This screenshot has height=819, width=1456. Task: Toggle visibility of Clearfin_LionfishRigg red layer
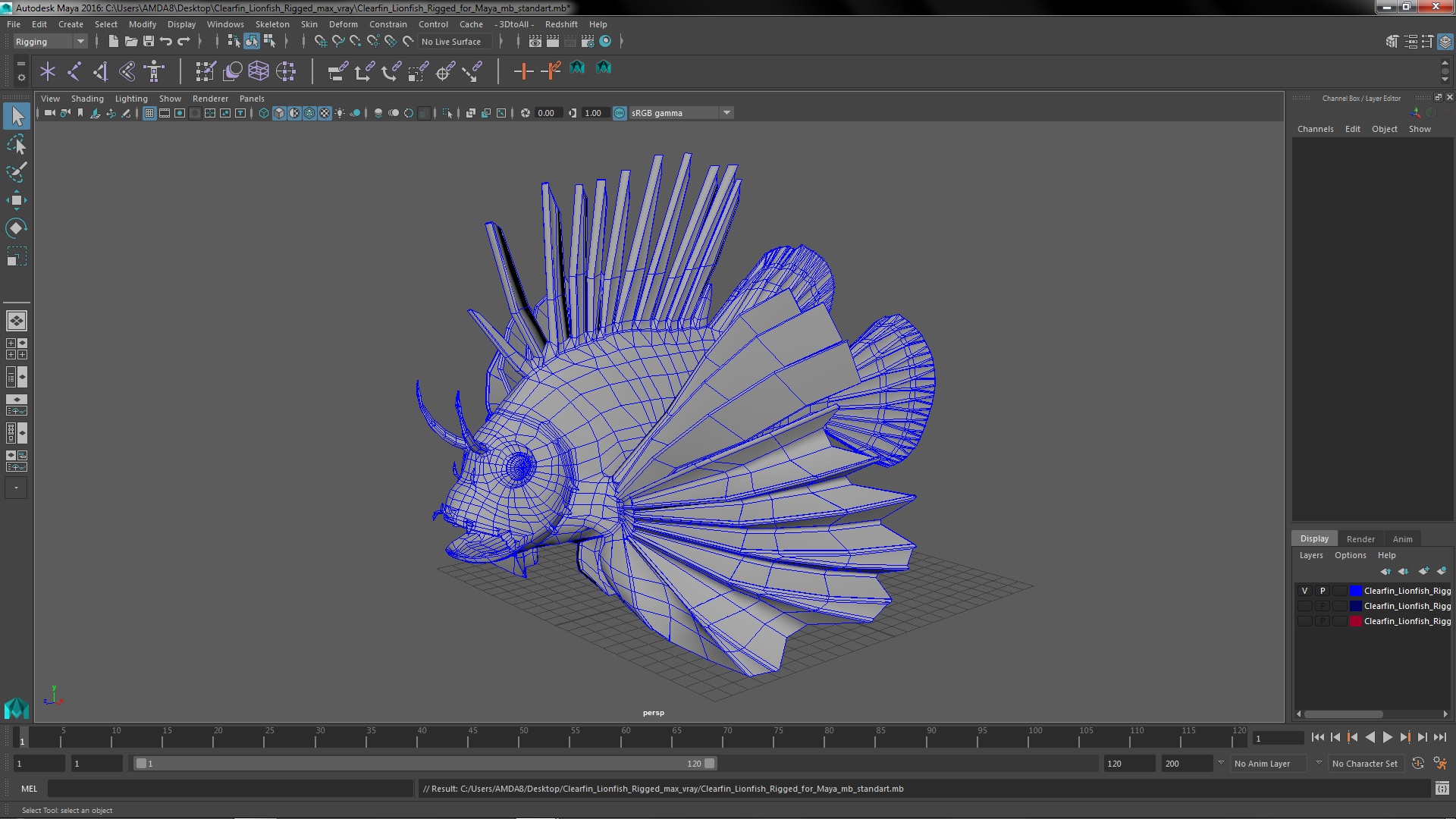(x=1304, y=621)
